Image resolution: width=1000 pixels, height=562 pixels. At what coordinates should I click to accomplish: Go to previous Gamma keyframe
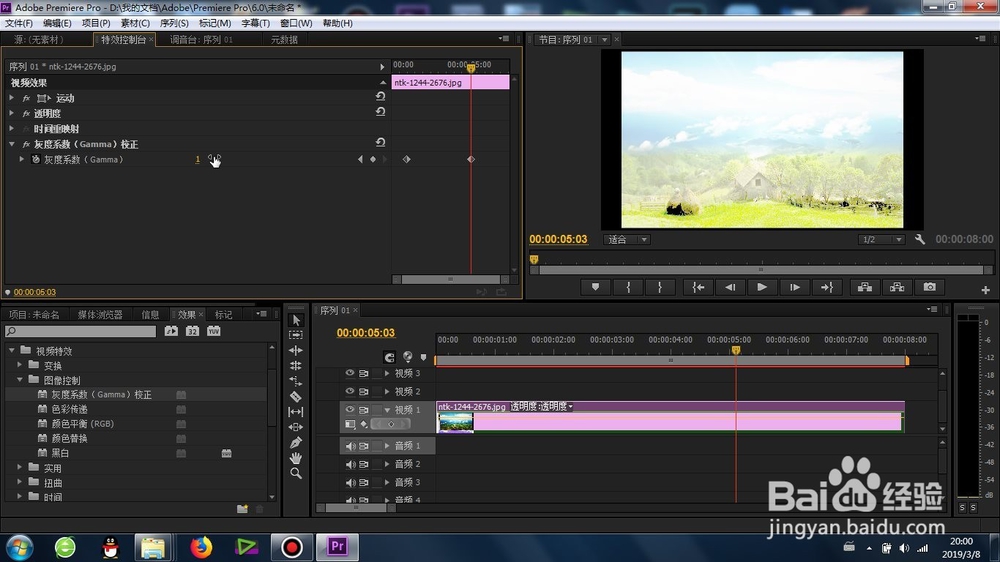(360, 159)
